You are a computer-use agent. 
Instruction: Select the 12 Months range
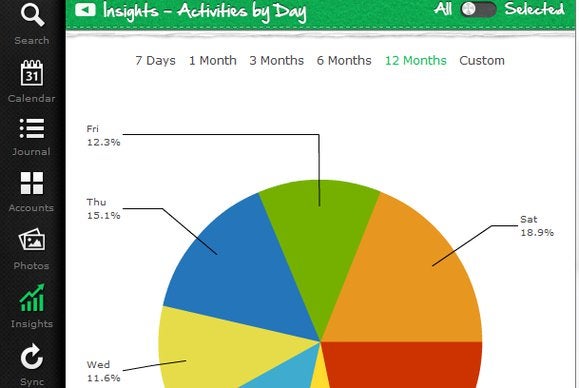(x=416, y=61)
